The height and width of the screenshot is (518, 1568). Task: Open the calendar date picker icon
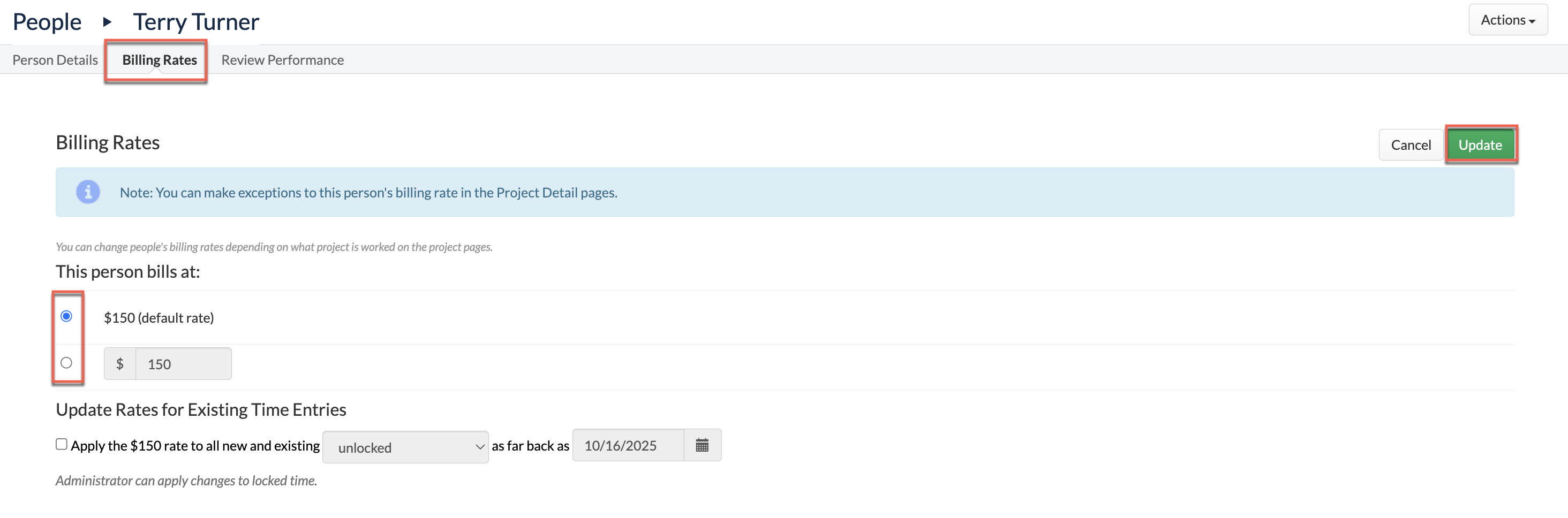click(702, 445)
